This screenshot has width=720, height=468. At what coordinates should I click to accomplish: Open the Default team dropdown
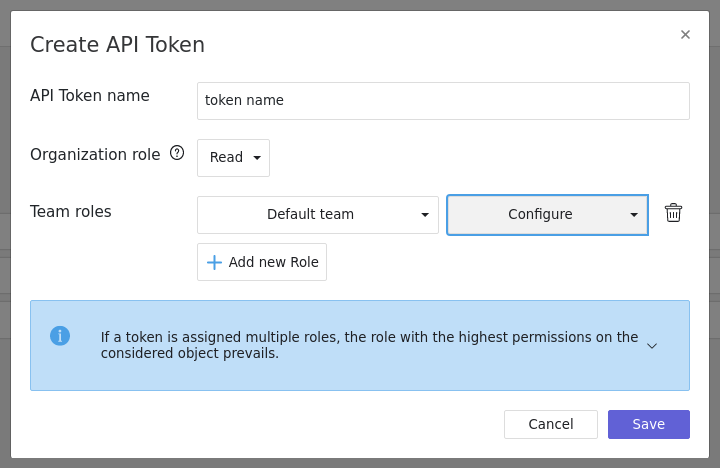click(x=317, y=215)
